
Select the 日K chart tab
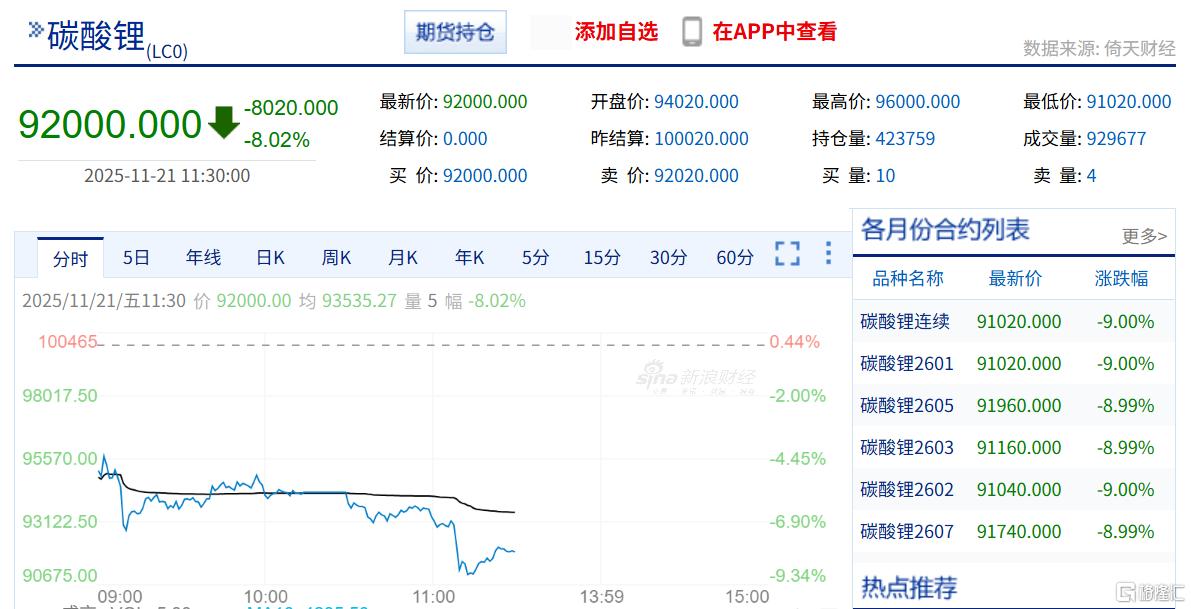click(x=270, y=257)
